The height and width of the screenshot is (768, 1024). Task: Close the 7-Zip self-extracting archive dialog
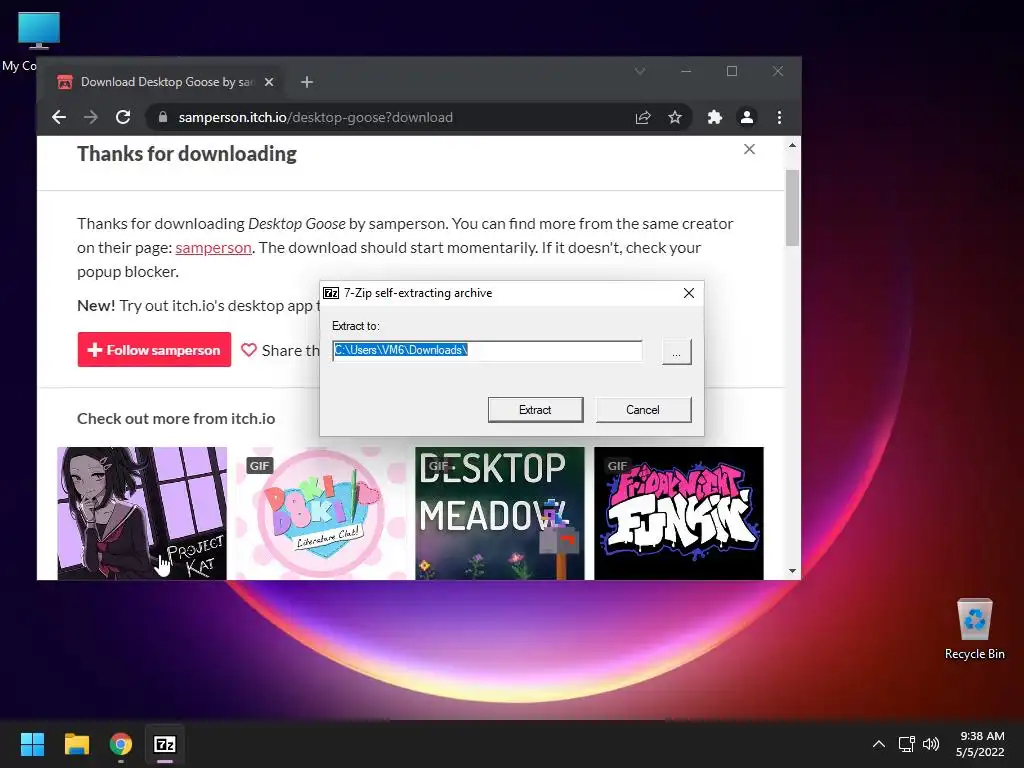[x=688, y=293]
